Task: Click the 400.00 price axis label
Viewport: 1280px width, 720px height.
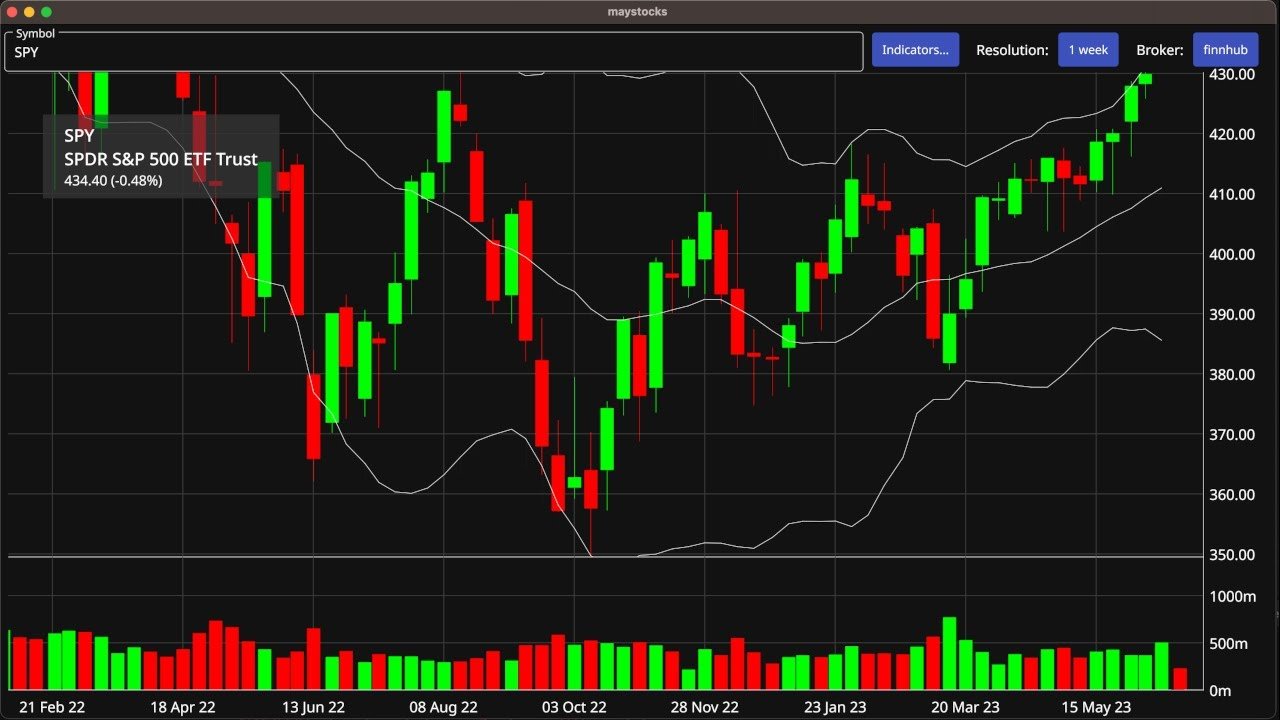Action: click(x=1230, y=254)
